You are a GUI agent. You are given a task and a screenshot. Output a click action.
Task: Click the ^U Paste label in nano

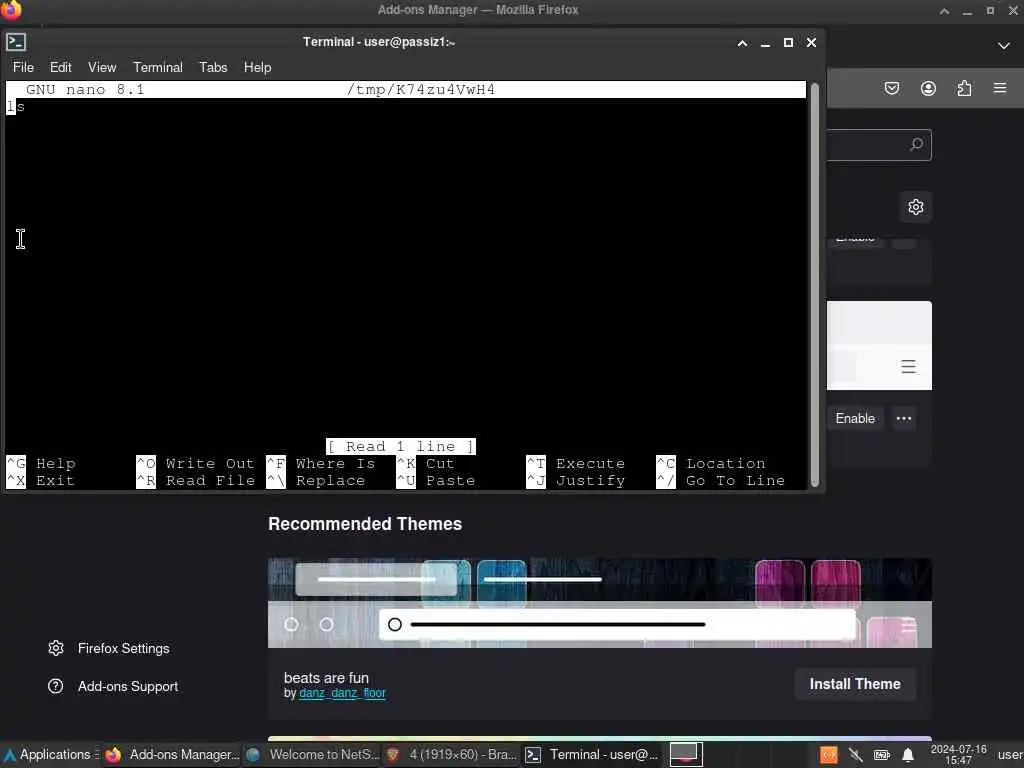tap(436, 481)
